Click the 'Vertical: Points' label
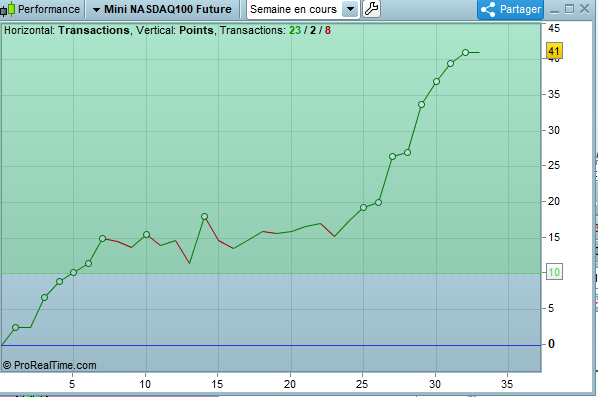The height and width of the screenshot is (397, 598). click(175, 31)
